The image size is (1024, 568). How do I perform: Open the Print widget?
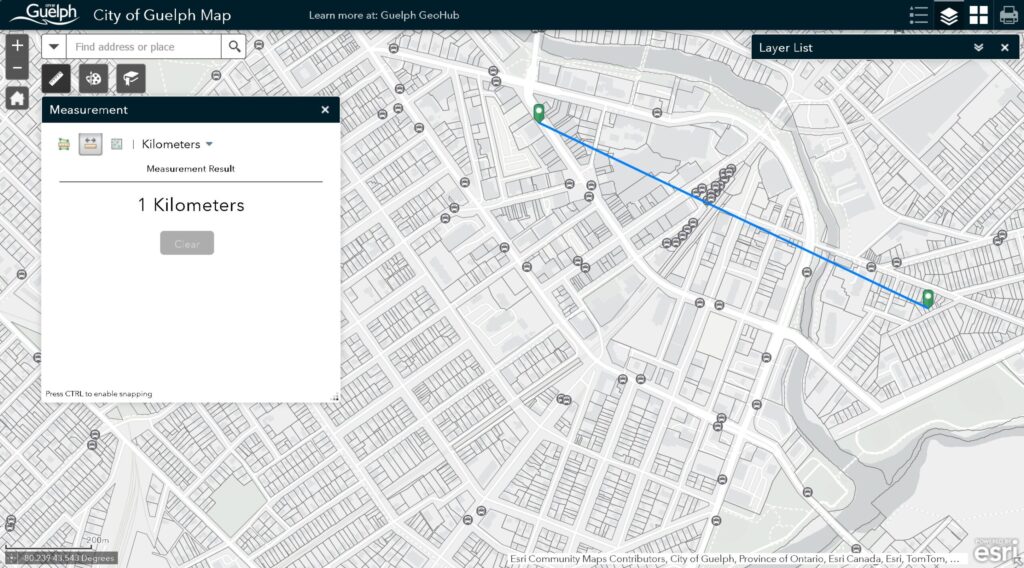click(x=1008, y=15)
